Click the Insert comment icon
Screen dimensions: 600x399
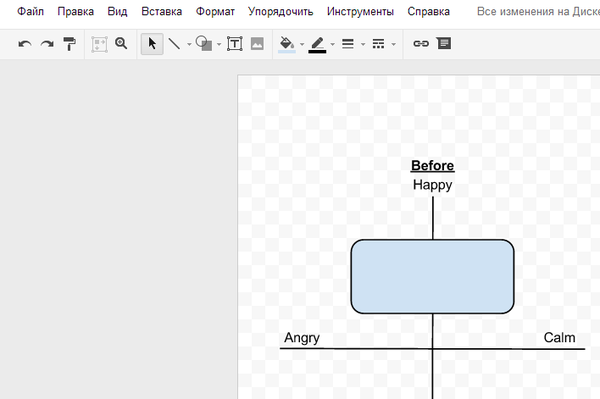(x=444, y=43)
